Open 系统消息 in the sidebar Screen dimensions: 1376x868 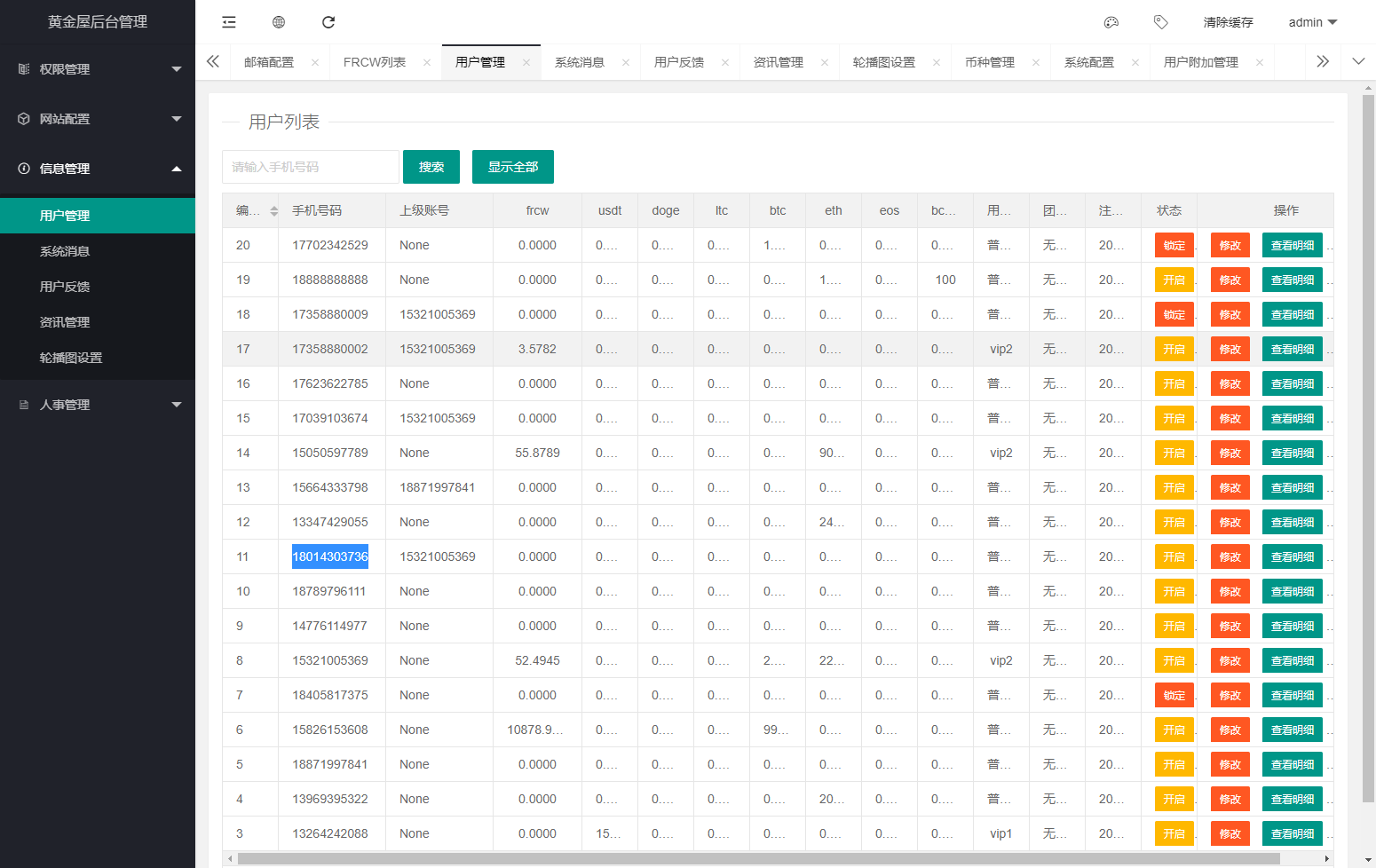[x=65, y=251]
